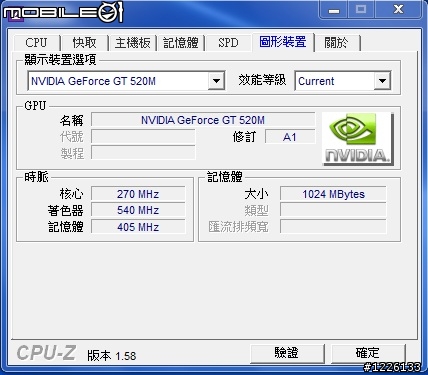Switch to the 記憶體 tab
Image resolution: width=428 pixels, height=375 pixels.
181,43
